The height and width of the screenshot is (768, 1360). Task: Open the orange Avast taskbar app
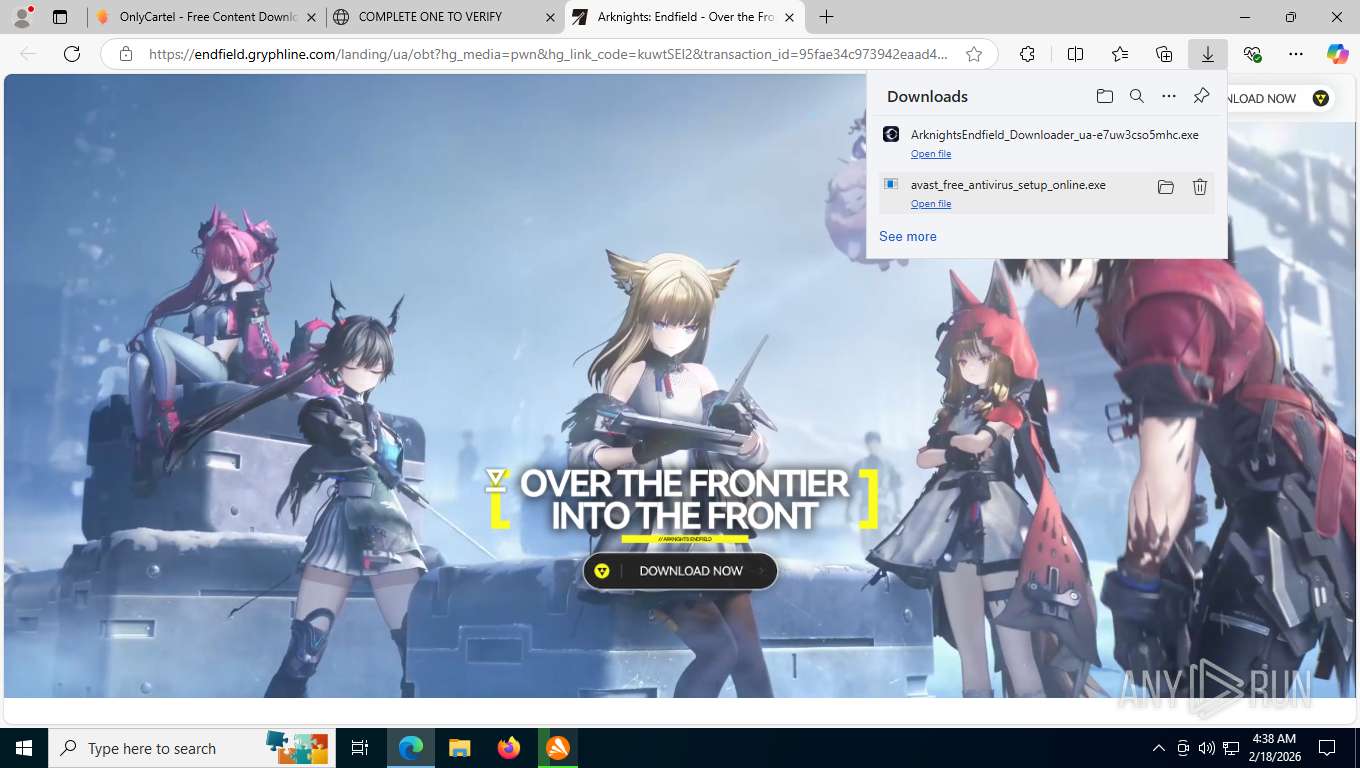click(558, 748)
